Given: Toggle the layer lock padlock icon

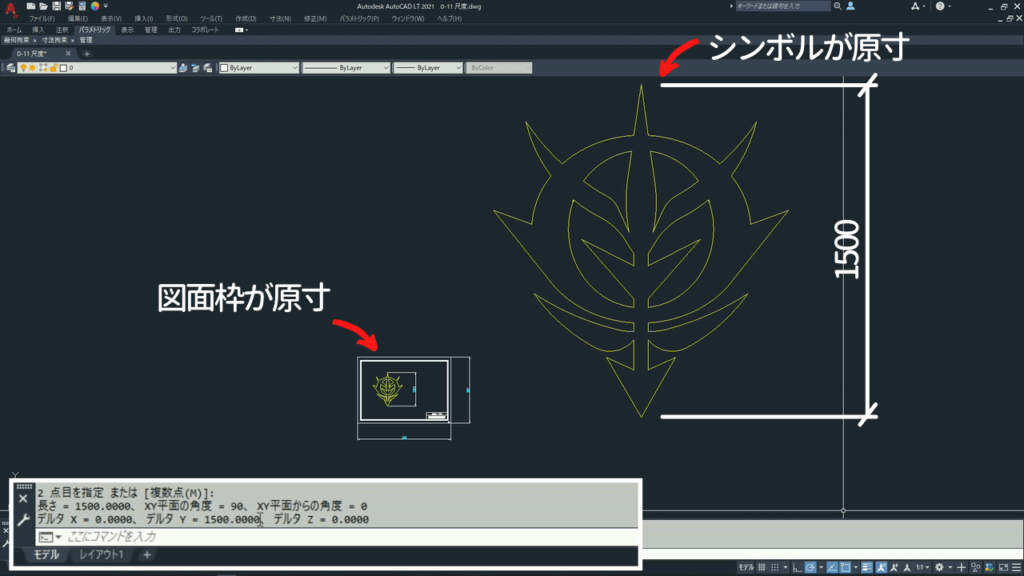Looking at the screenshot, I should click(54, 68).
